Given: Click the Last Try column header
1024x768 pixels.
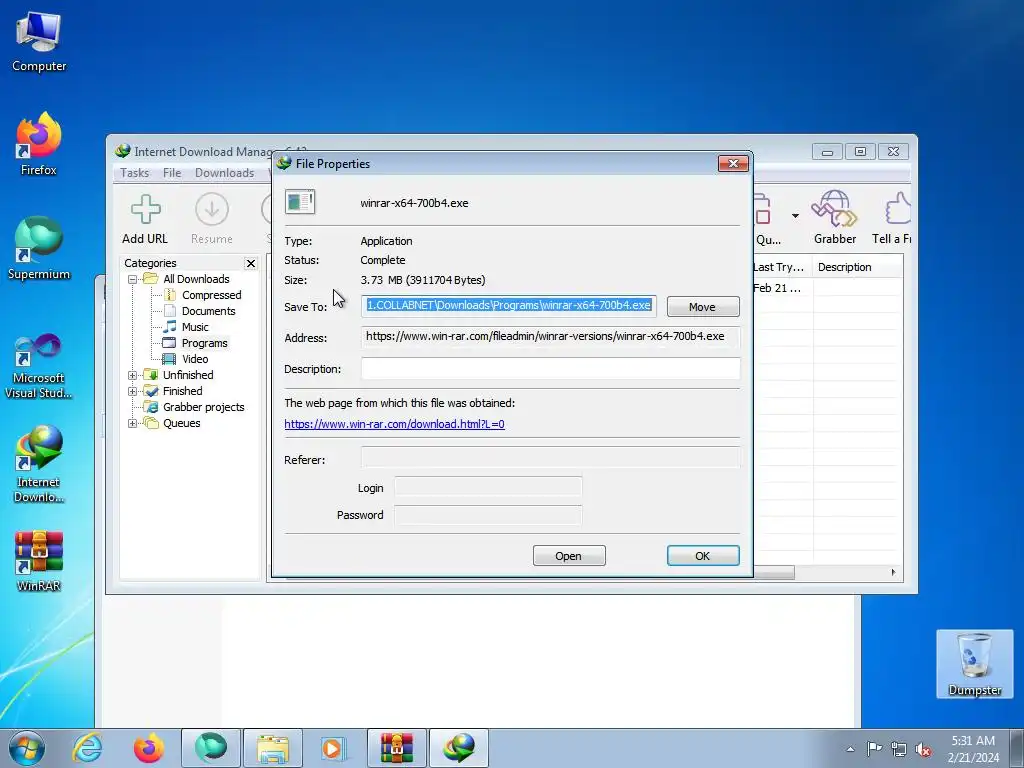Looking at the screenshot, I should point(782,267).
